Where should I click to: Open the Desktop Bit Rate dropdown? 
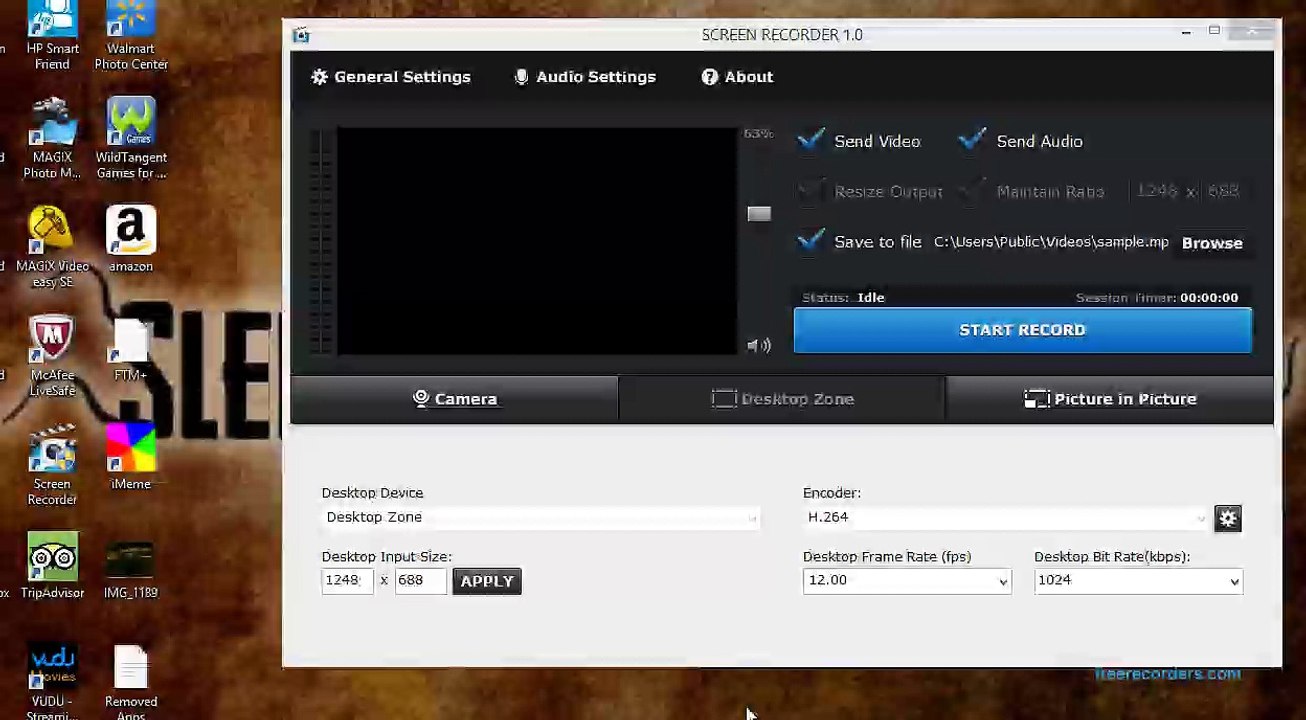(1138, 581)
